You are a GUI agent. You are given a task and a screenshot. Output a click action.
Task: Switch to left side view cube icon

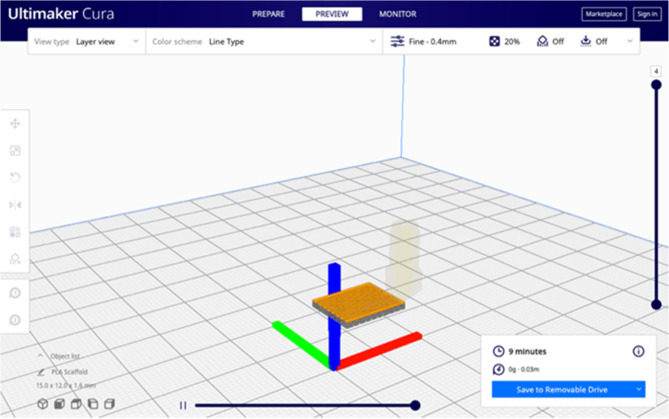pos(93,404)
